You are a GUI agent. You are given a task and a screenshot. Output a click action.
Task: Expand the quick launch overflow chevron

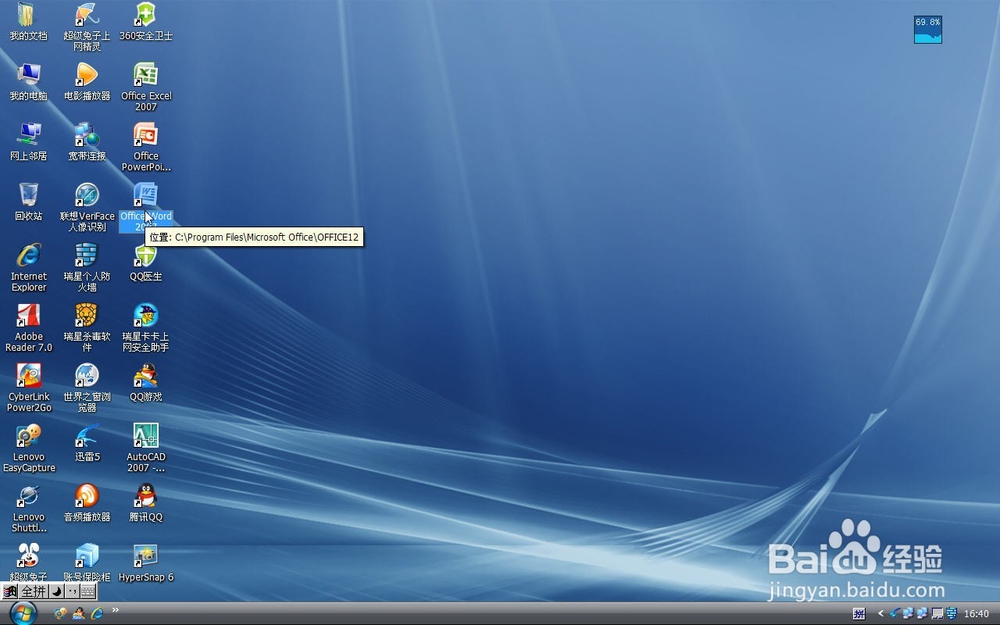pyautogui.click(x=115, y=610)
